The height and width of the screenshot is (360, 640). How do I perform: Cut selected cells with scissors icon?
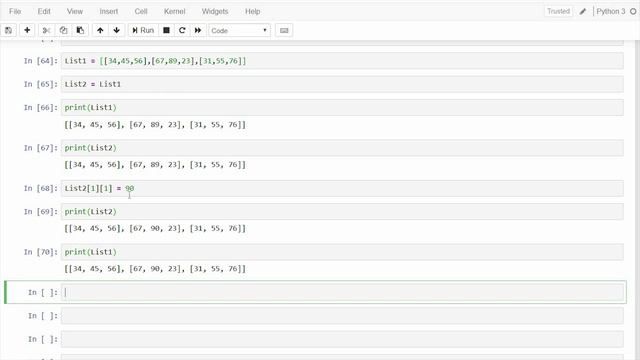coord(46,31)
